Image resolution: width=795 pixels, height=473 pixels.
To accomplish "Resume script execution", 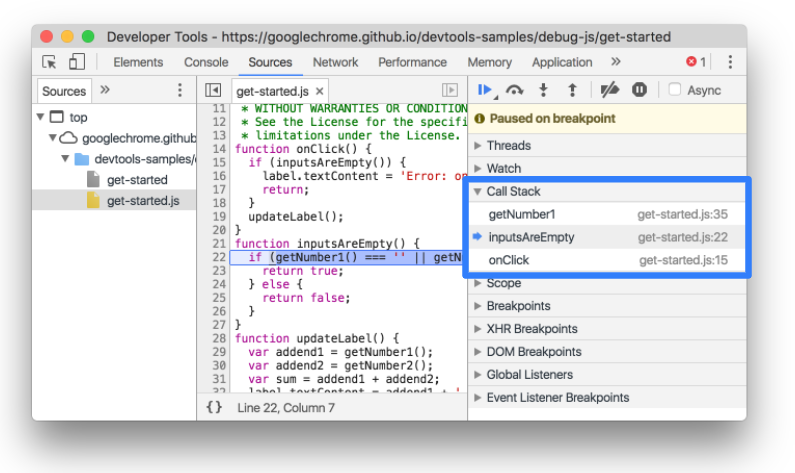I will [x=486, y=90].
